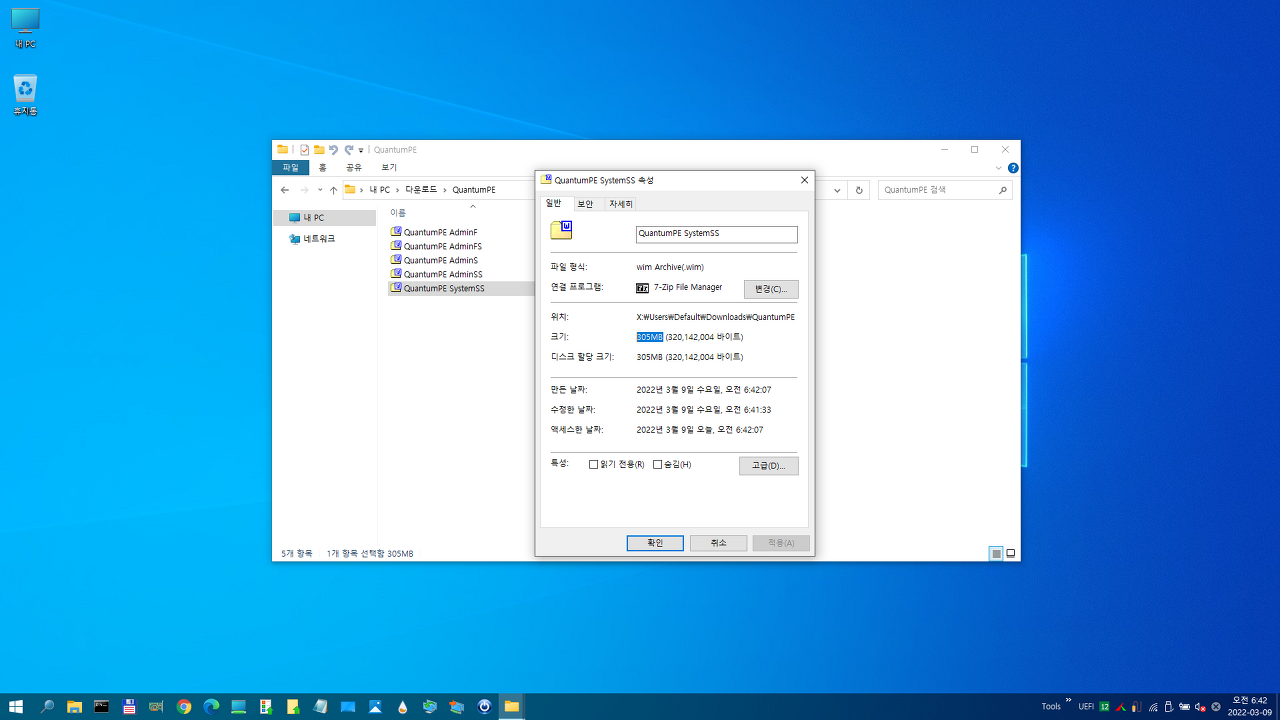The image size is (1280, 720).
Task: Open the notepad taskbar icon
Action: (x=320, y=706)
